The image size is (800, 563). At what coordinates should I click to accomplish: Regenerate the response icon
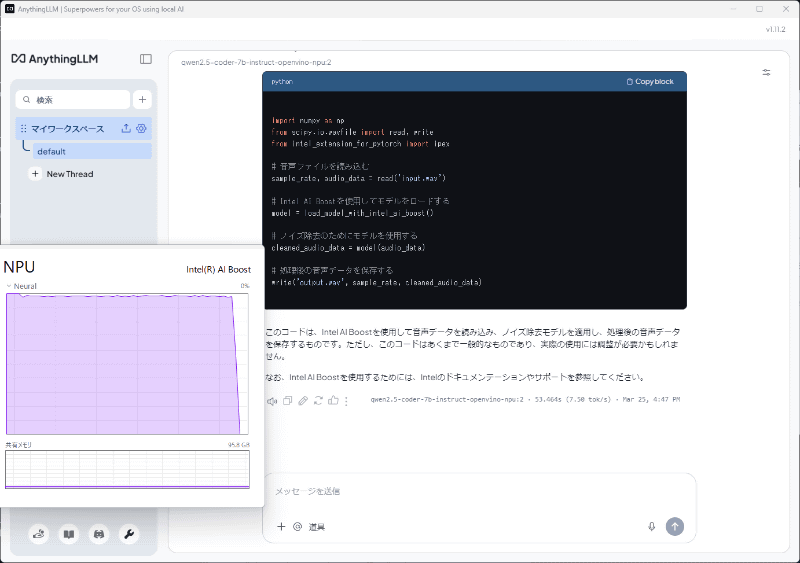pos(318,401)
